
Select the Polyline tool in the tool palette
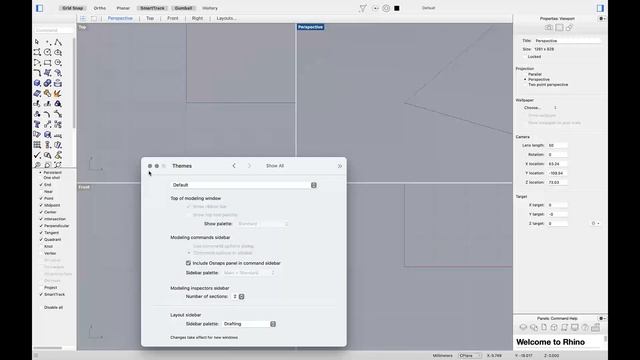58,42
